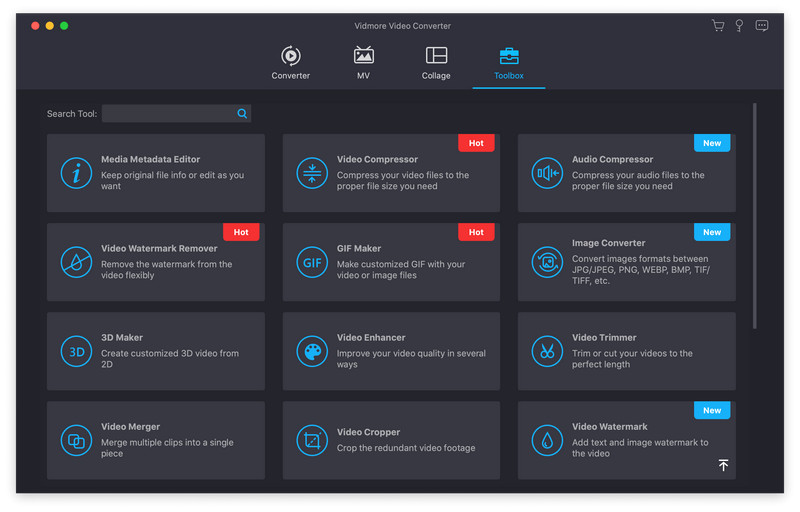Click the Search Tool input field
Screen dimensions: 800x512
point(168,114)
